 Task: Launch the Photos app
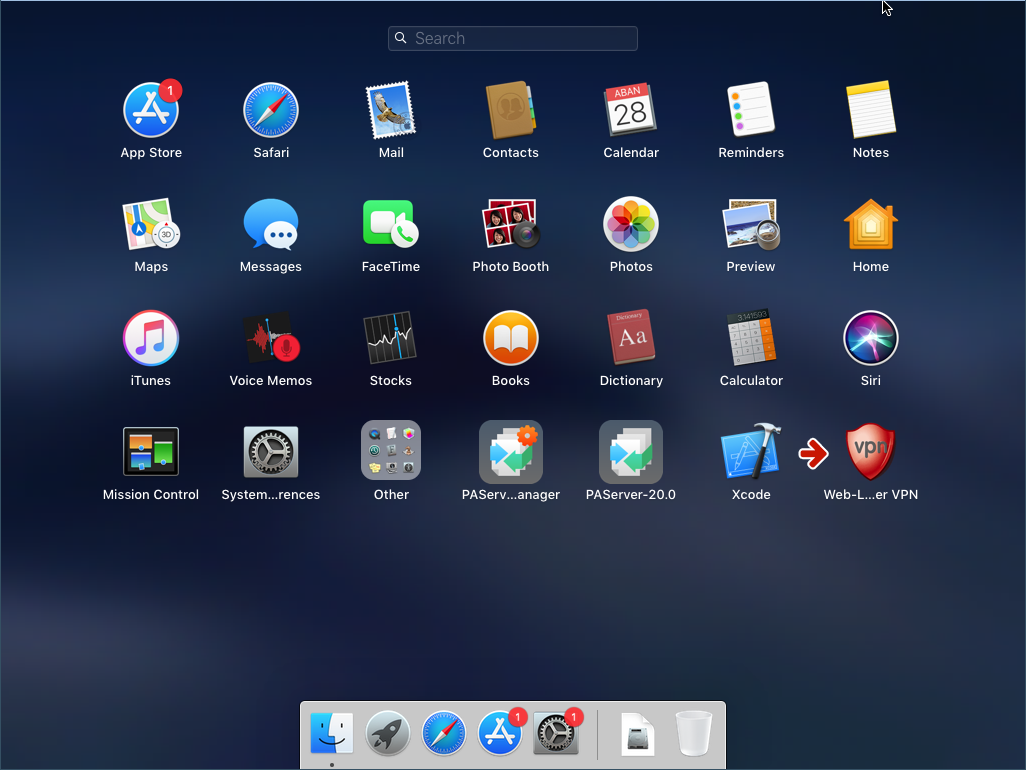click(631, 224)
